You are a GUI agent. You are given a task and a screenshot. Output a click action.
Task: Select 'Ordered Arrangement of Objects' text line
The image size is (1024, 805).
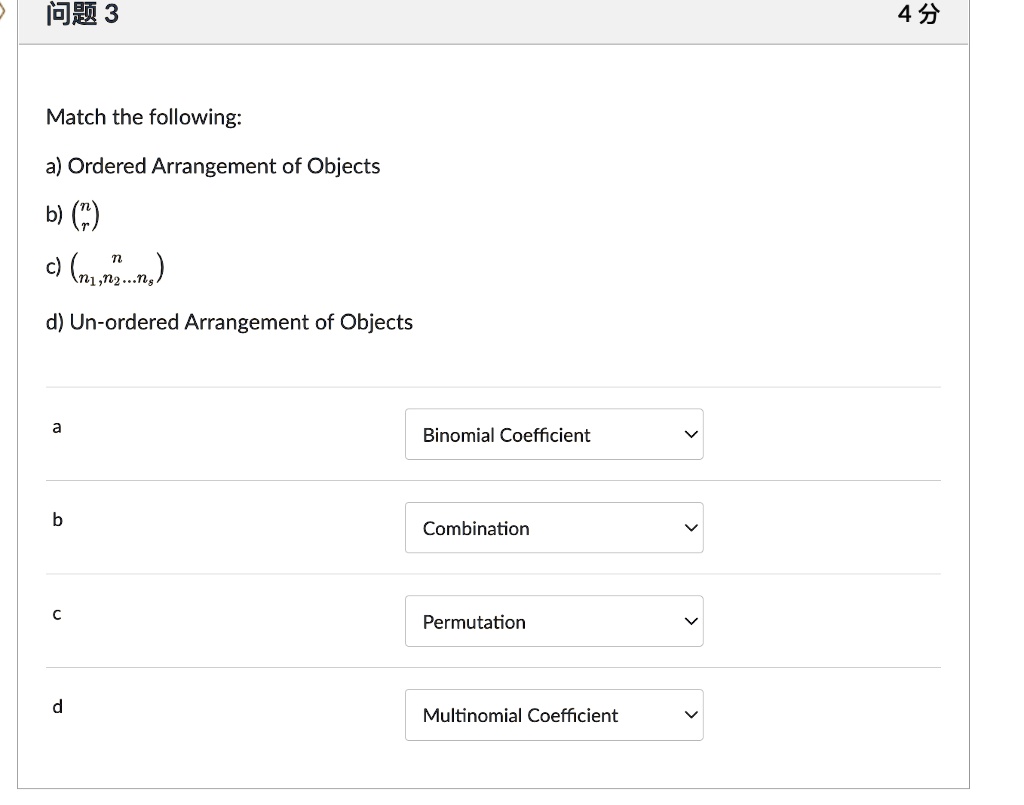213,166
